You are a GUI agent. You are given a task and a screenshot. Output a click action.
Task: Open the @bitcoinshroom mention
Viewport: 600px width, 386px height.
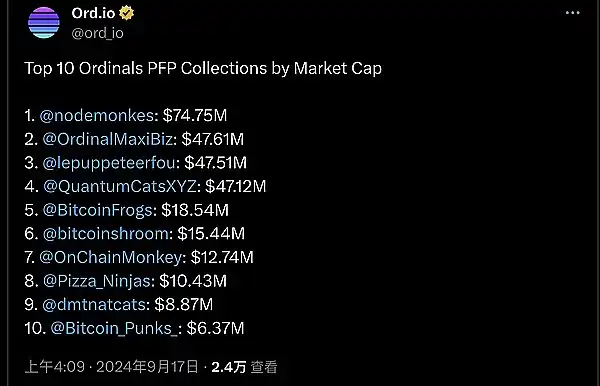click(x=106, y=233)
